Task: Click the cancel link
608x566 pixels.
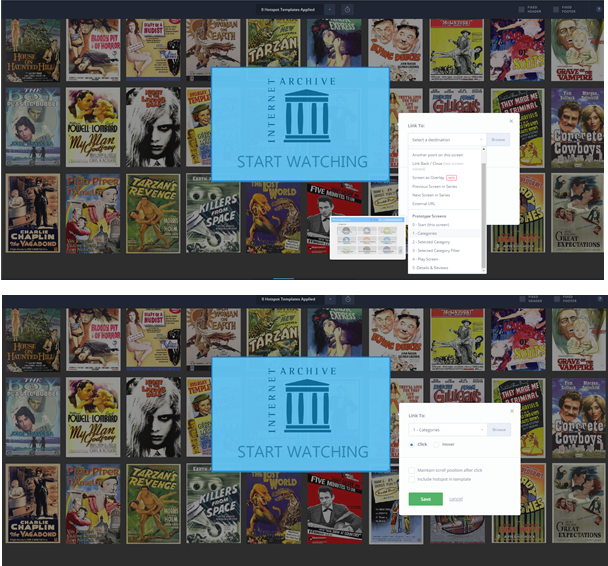Action: tap(456, 499)
